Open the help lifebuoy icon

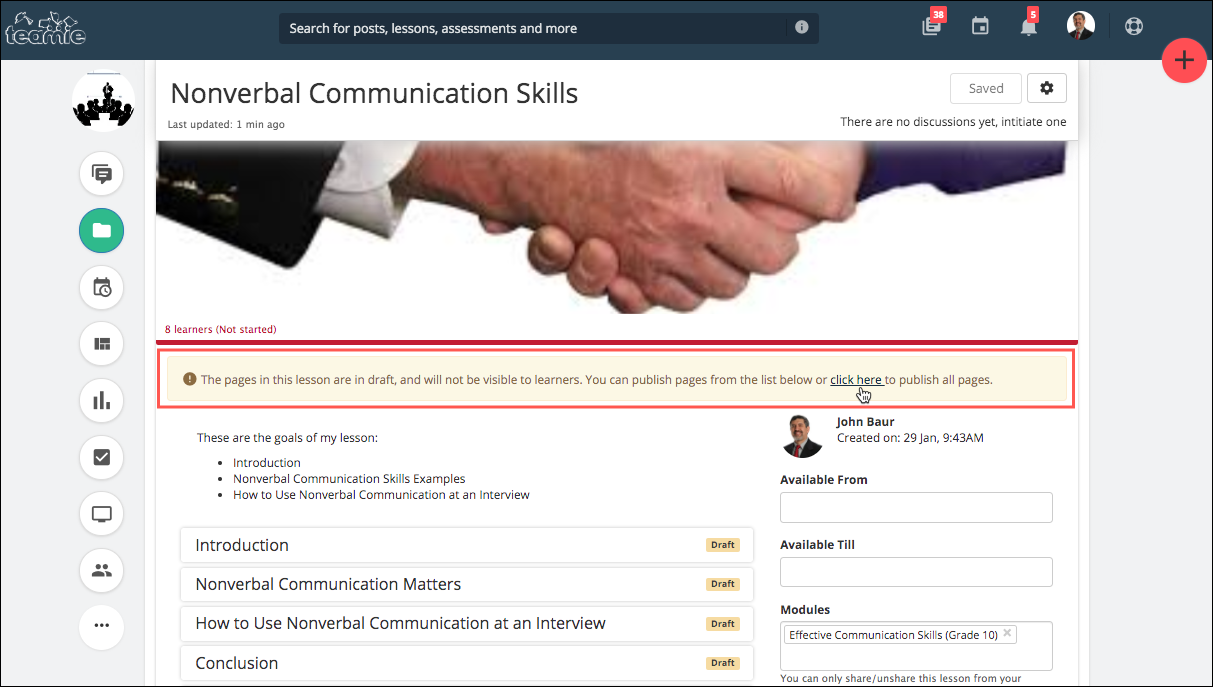(x=1134, y=27)
